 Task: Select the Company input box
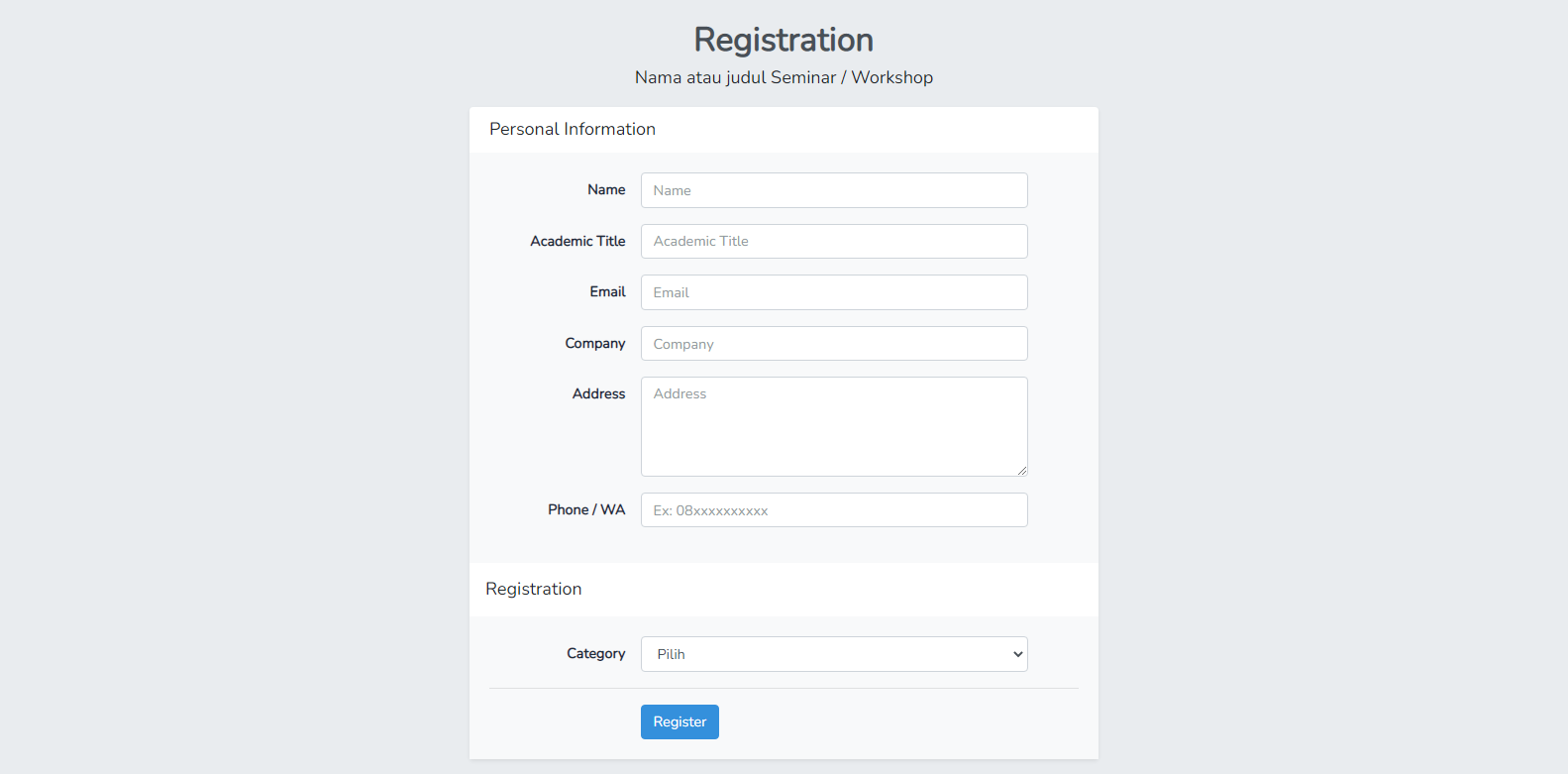pos(834,344)
